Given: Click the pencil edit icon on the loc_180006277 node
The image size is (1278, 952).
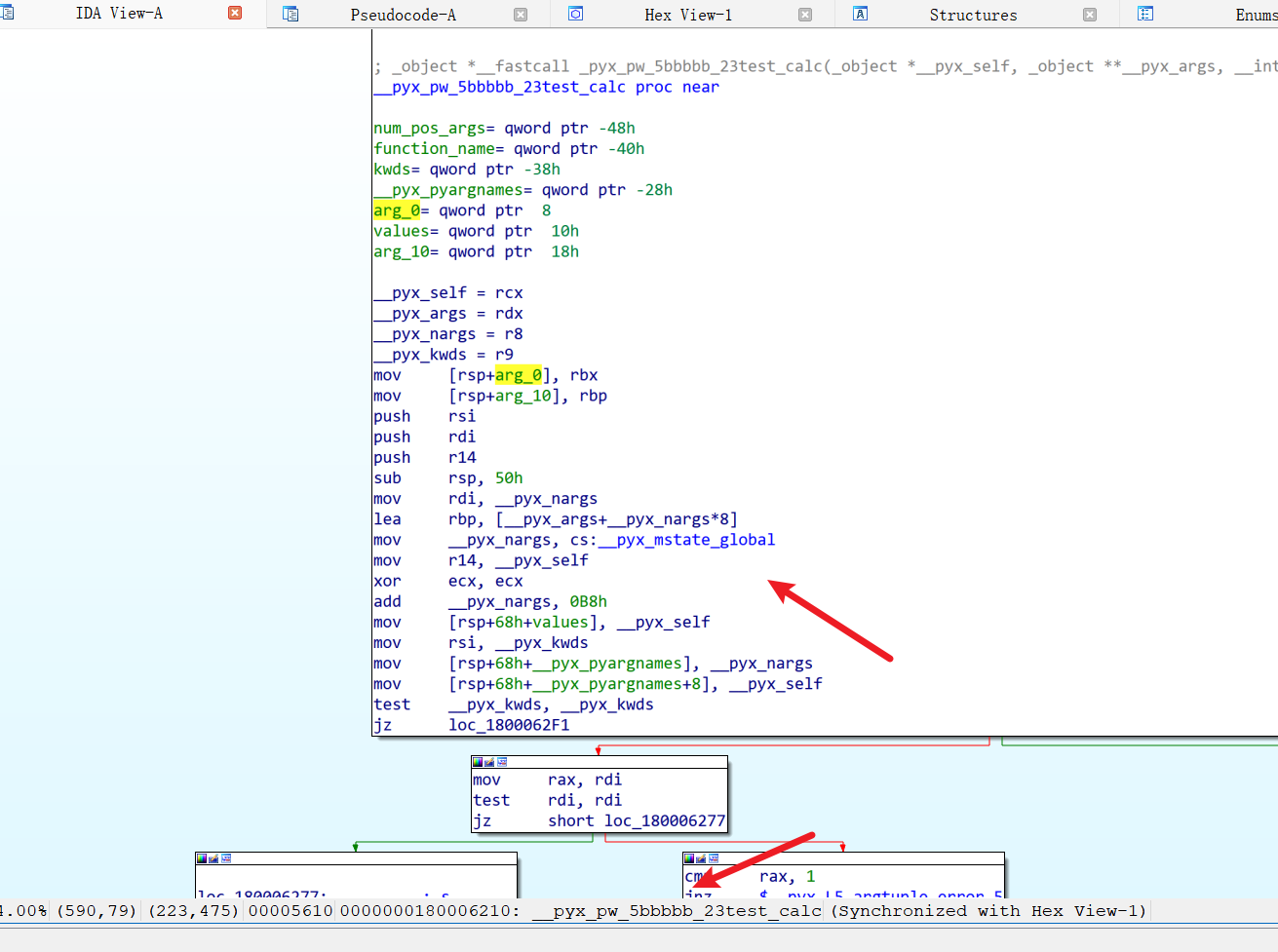Looking at the screenshot, I should (213, 858).
